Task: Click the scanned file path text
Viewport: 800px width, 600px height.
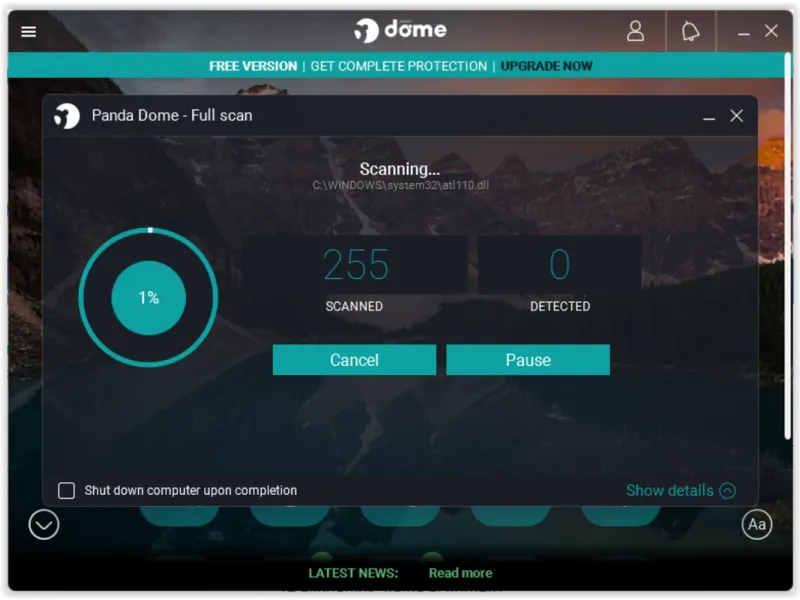Action: tap(401, 185)
